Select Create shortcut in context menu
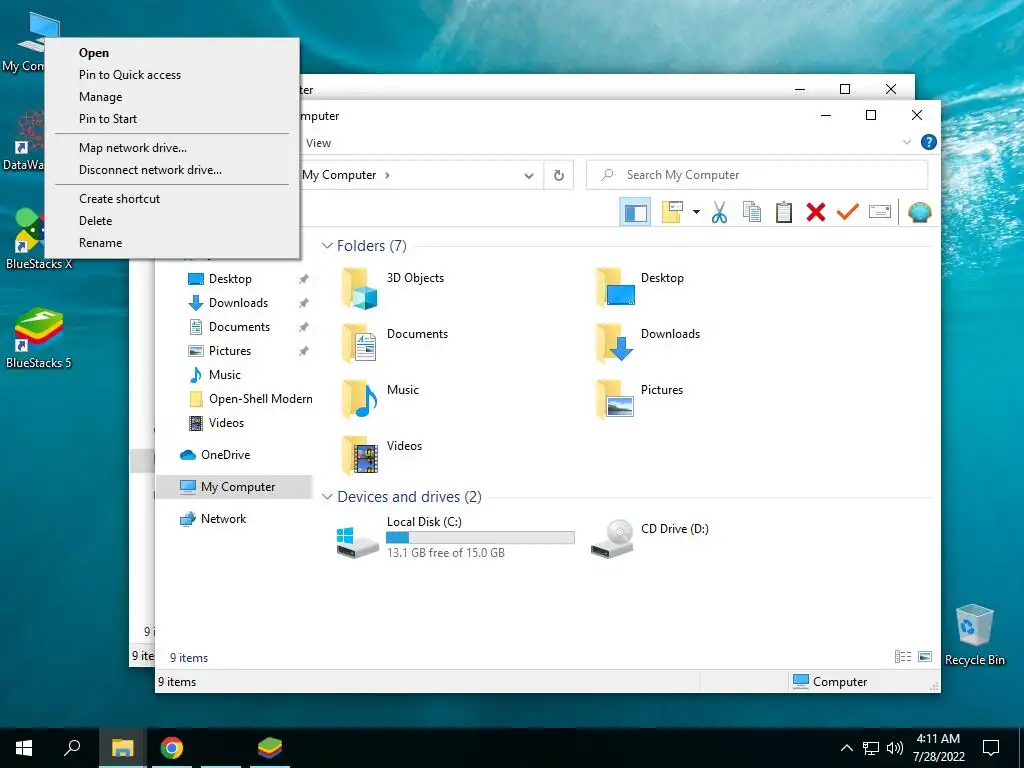Viewport: 1024px width, 768px height. [172, 199]
